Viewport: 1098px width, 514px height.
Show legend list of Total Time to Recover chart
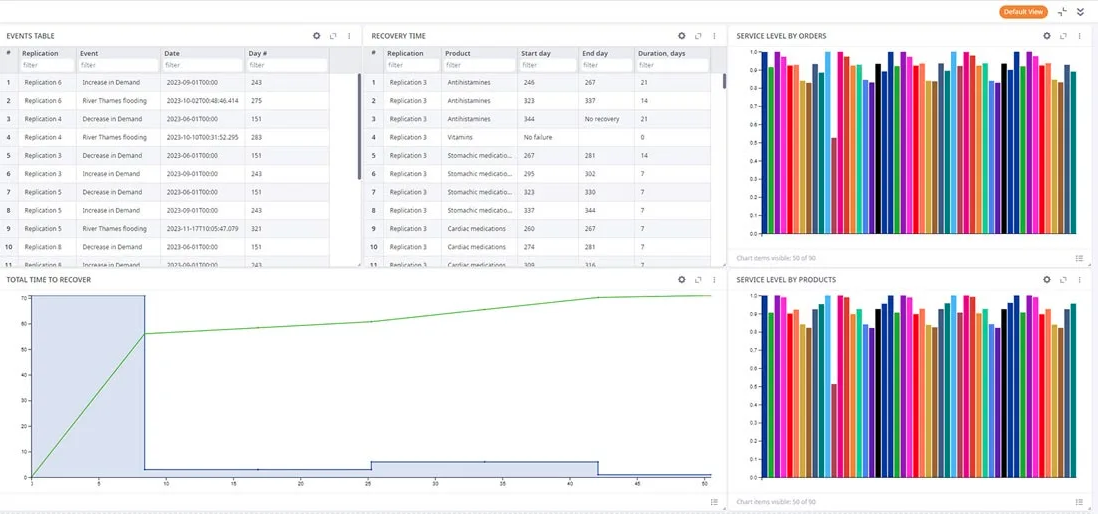[x=714, y=501]
